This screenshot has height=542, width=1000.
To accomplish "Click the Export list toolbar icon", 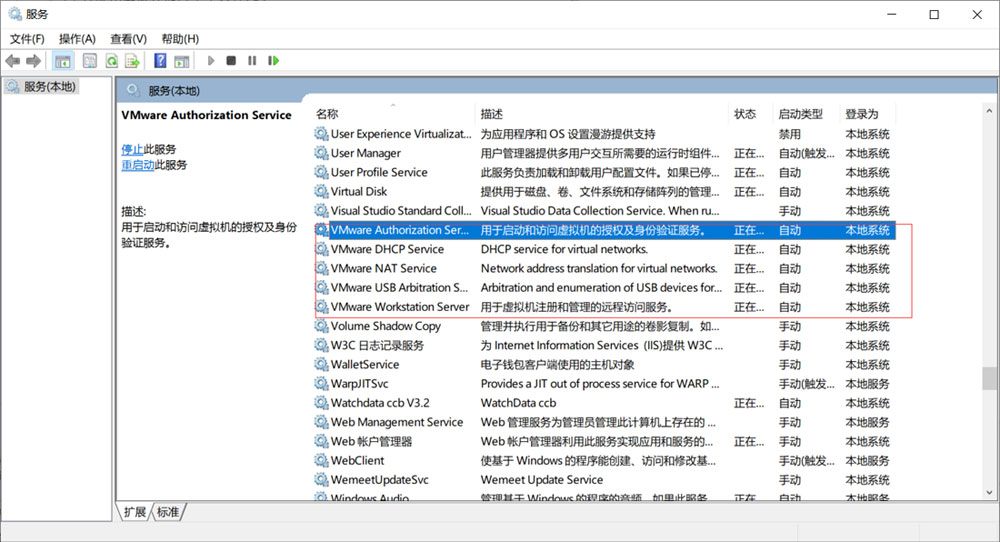I will 132,61.
